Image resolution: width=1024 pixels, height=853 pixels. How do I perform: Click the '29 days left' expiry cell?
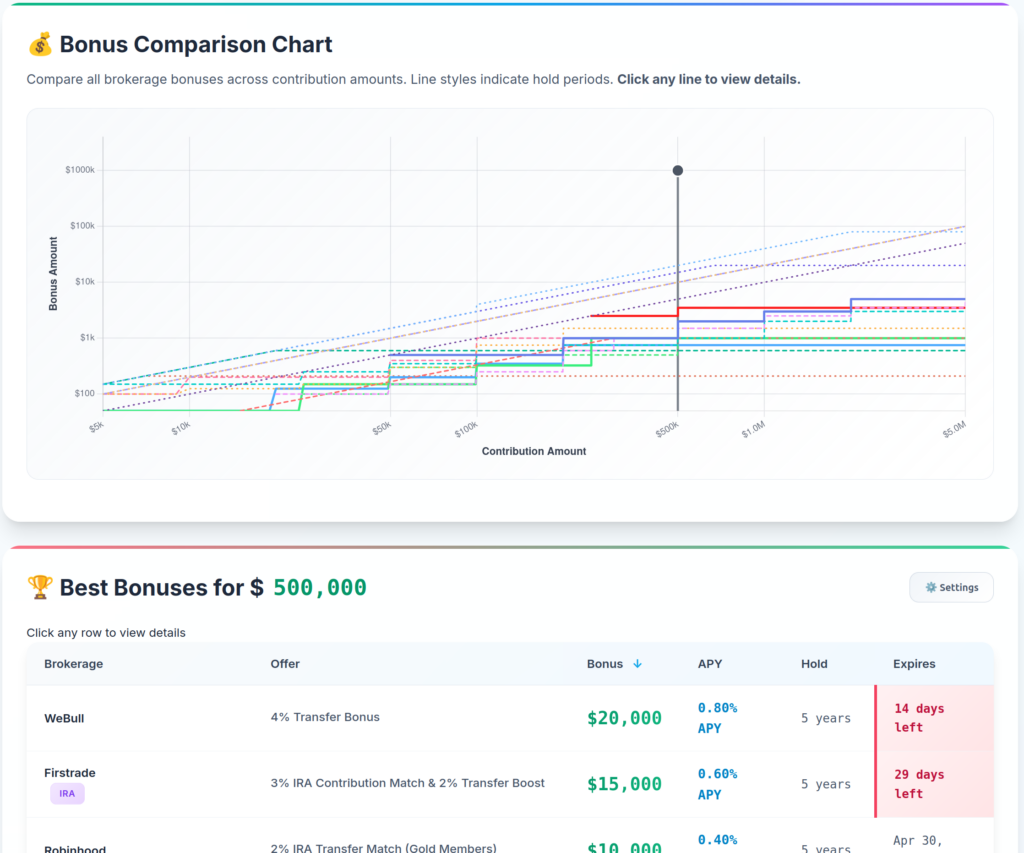tap(918, 784)
